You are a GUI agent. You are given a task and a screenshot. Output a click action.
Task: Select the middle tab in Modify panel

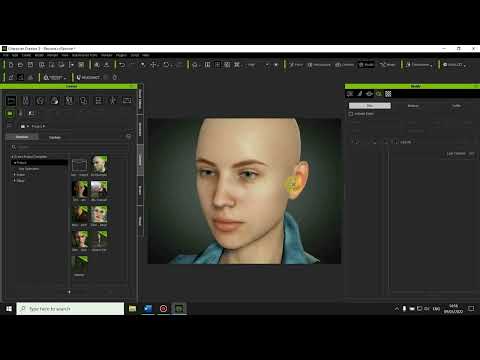tap(413, 106)
